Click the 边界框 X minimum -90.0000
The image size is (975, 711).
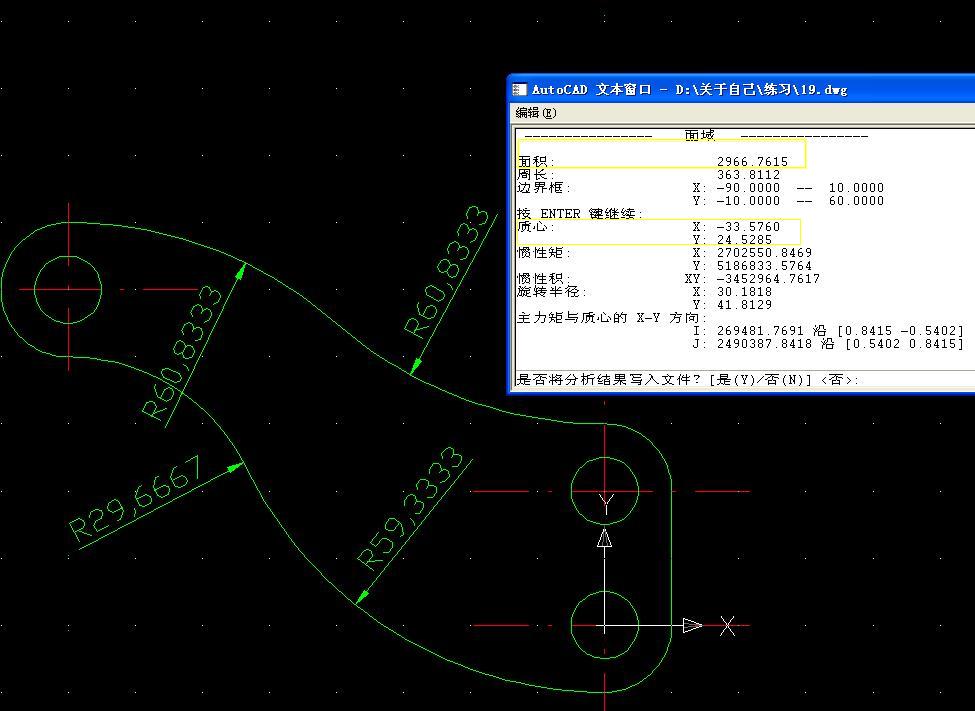click(748, 187)
